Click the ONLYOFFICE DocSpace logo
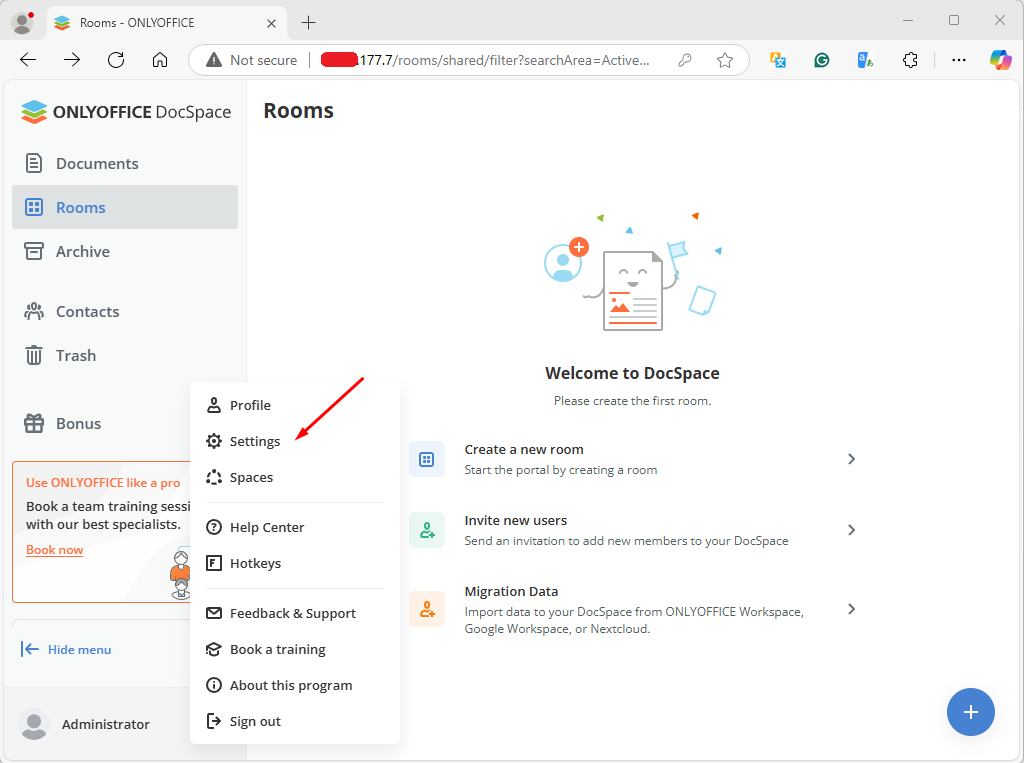 click(126, 112)
